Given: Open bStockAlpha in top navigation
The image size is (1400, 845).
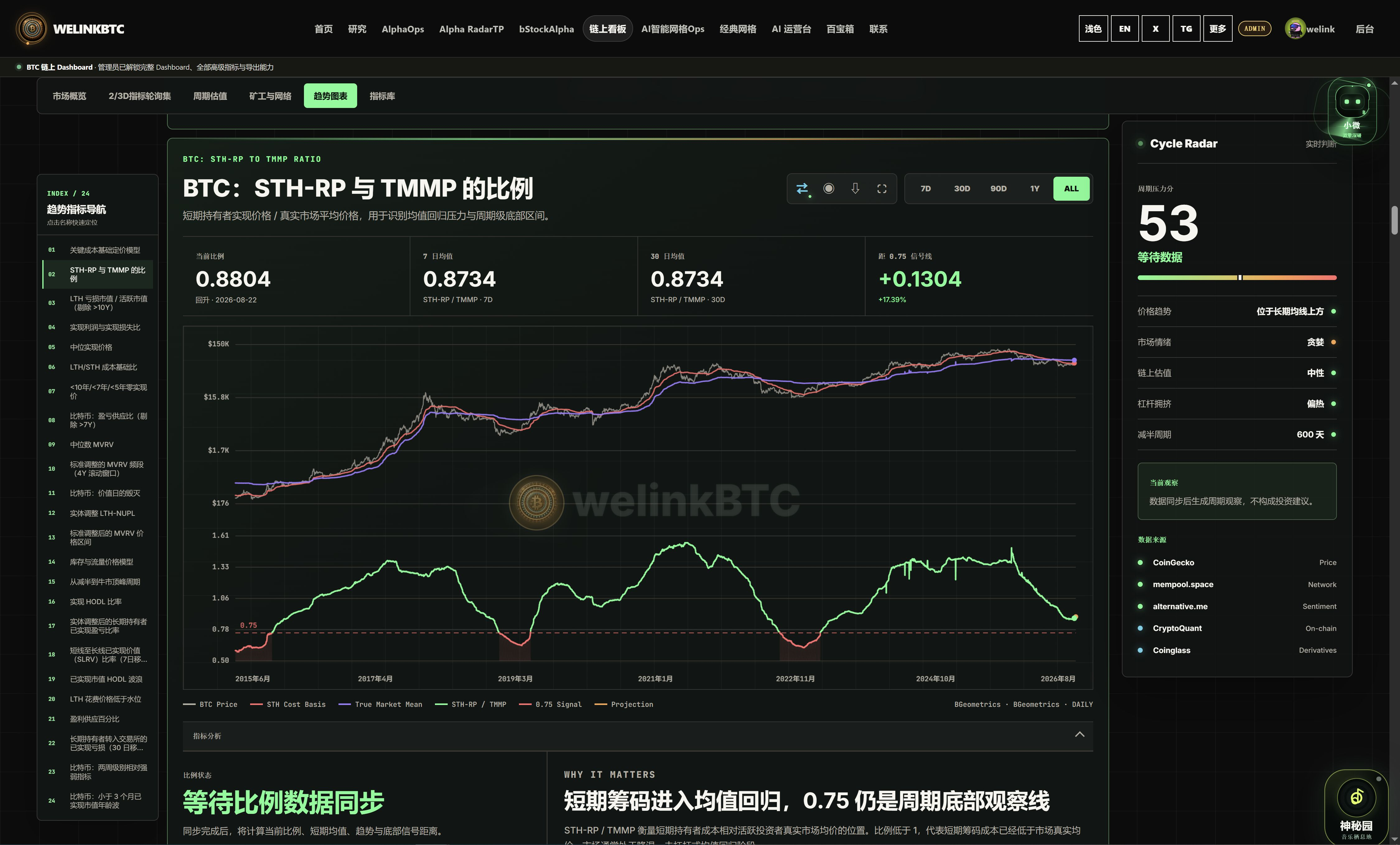Looking at the screenshot, I should click(547, 29).
